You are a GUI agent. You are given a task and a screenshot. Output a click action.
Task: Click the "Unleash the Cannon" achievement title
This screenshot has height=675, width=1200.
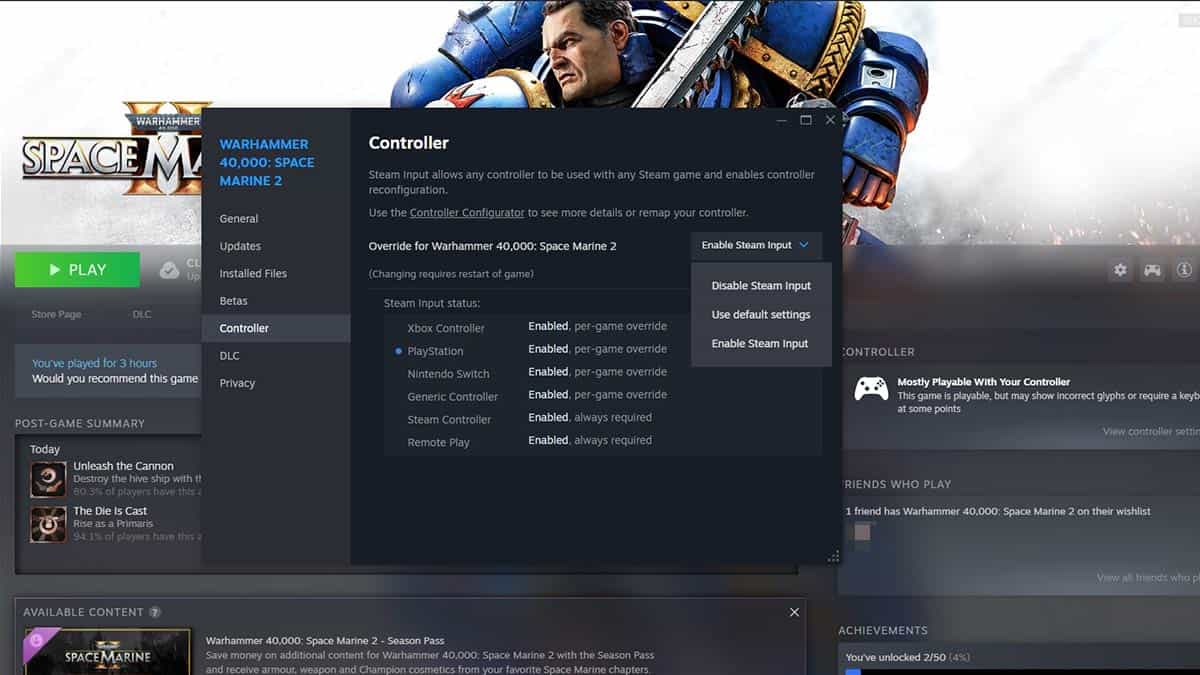tap(123, 466)
